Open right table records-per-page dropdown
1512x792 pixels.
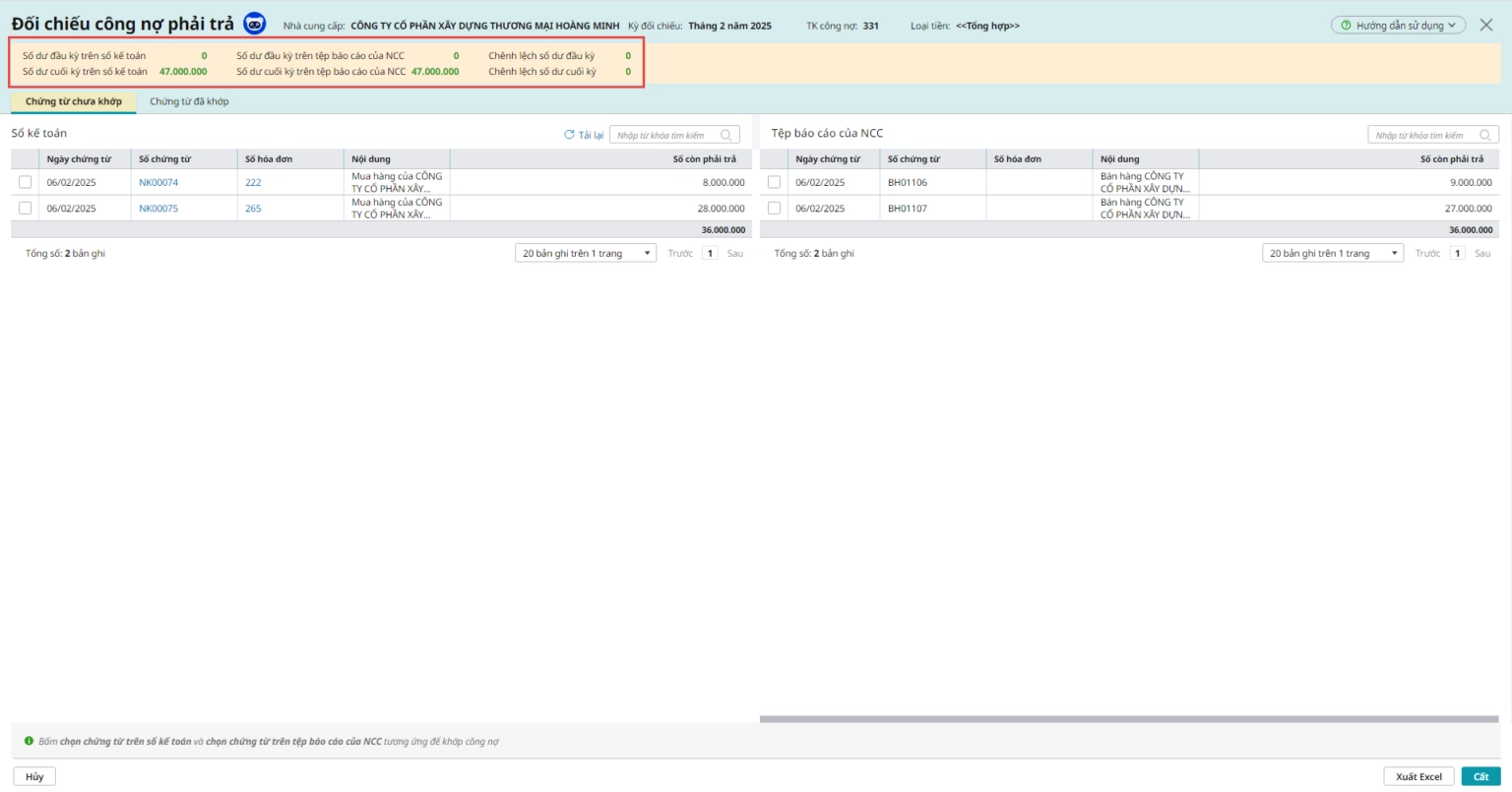[1333, 253]
